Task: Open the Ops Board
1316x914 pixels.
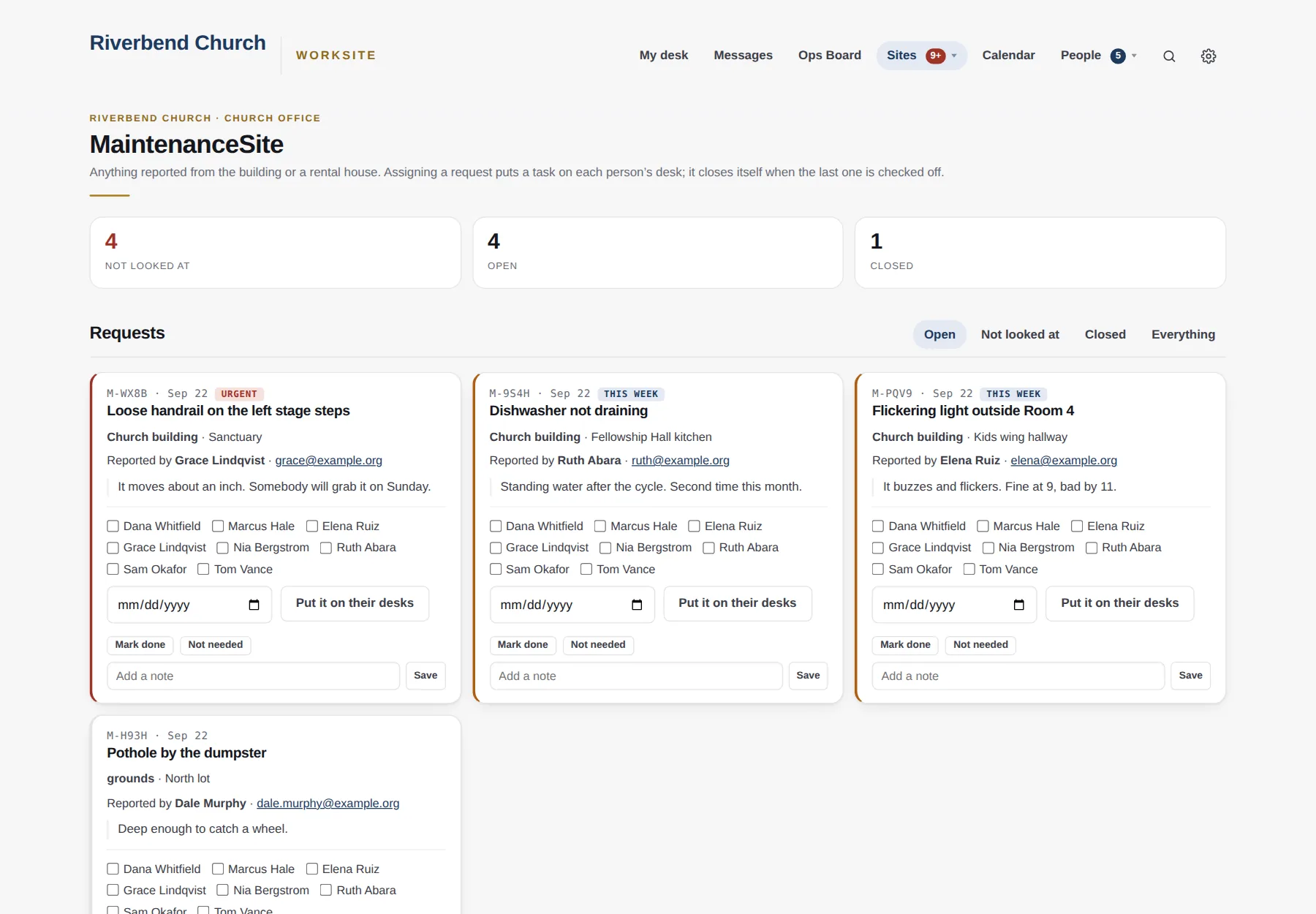Action: click(x=830, y=56)
